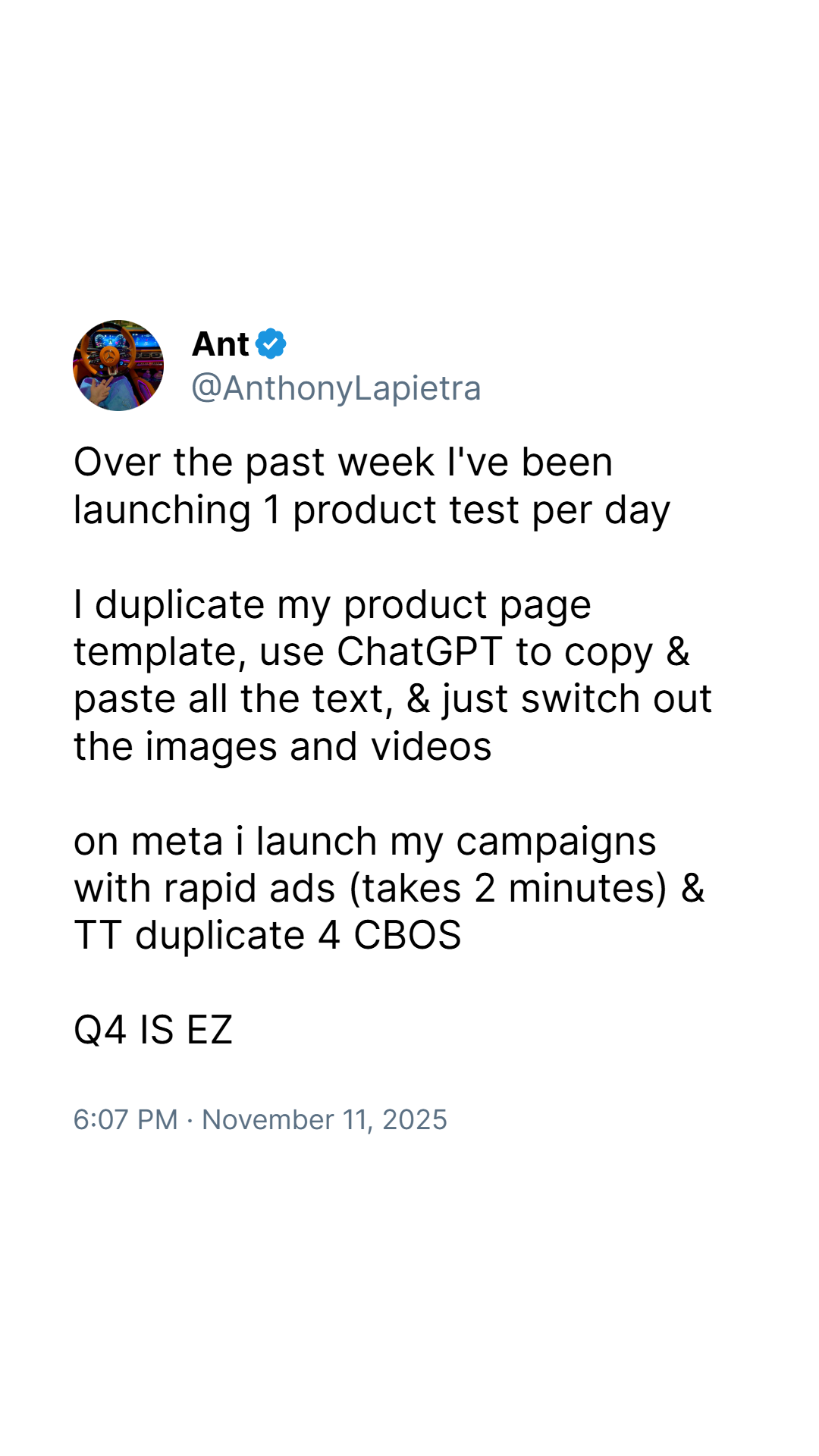This screenshot has height=1456, width=819.
Task: Click the text "(takes 2 minutes)"
Action: (x=508, y=889)
